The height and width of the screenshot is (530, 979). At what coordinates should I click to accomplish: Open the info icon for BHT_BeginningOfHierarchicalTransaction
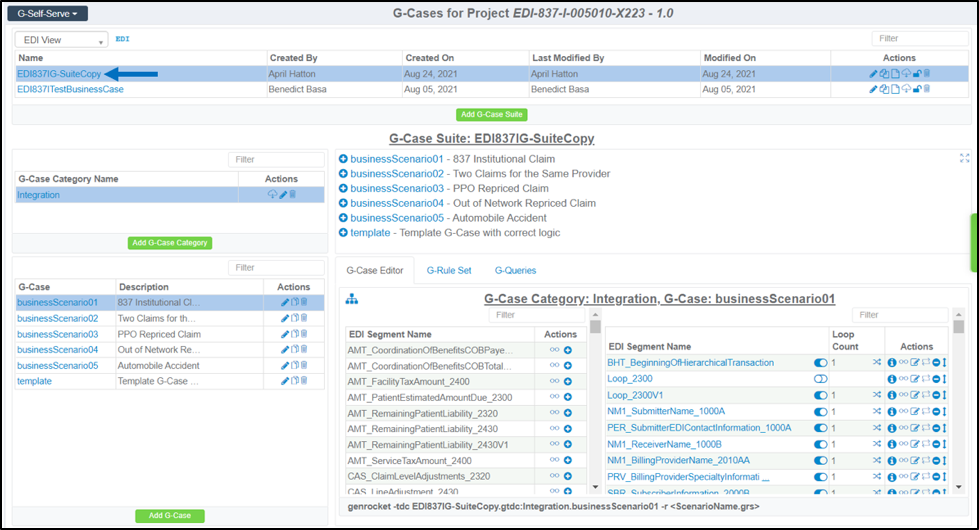[x=892, y=363]
